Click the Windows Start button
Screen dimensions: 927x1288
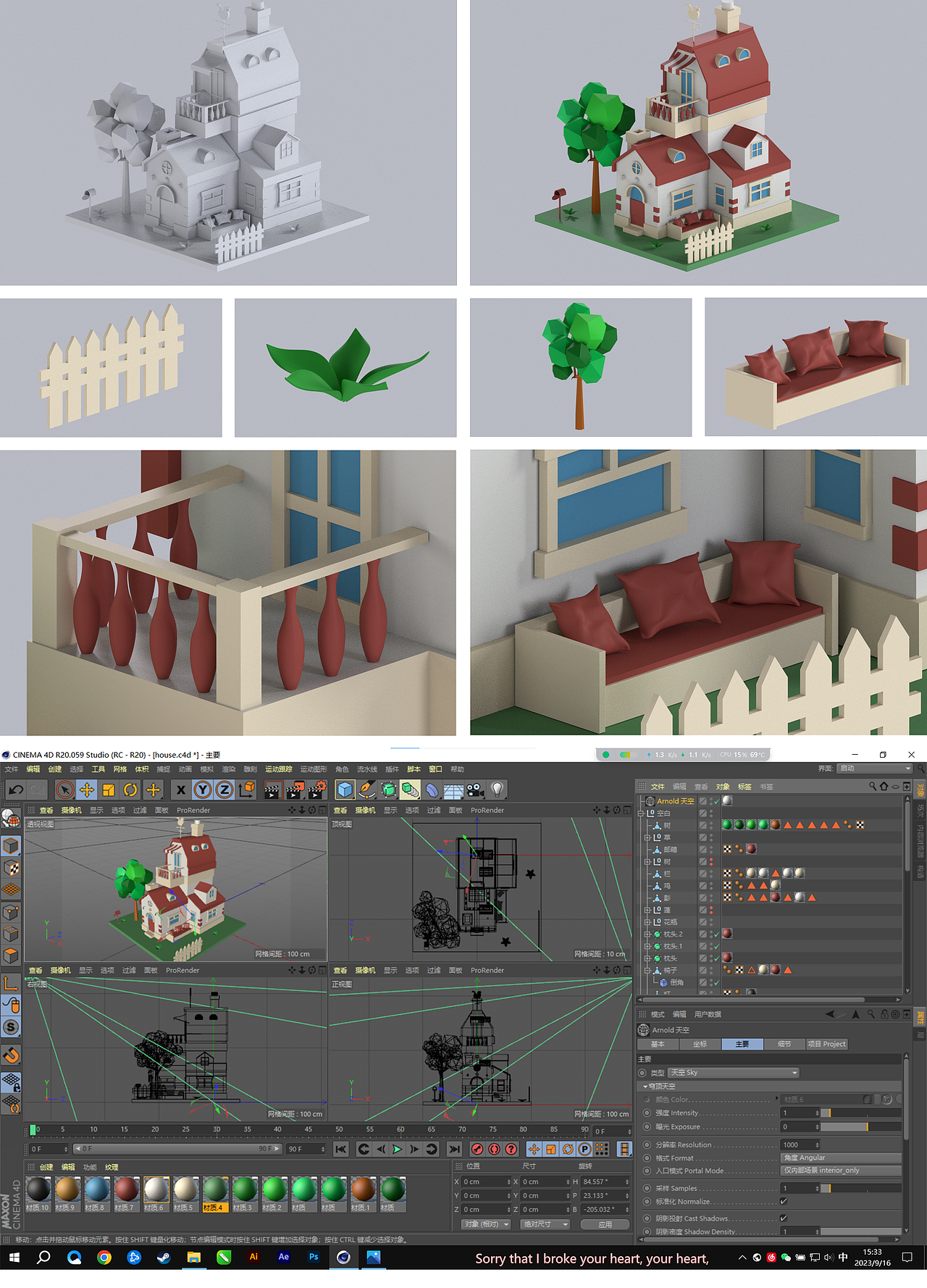(x=14, y=1258)
